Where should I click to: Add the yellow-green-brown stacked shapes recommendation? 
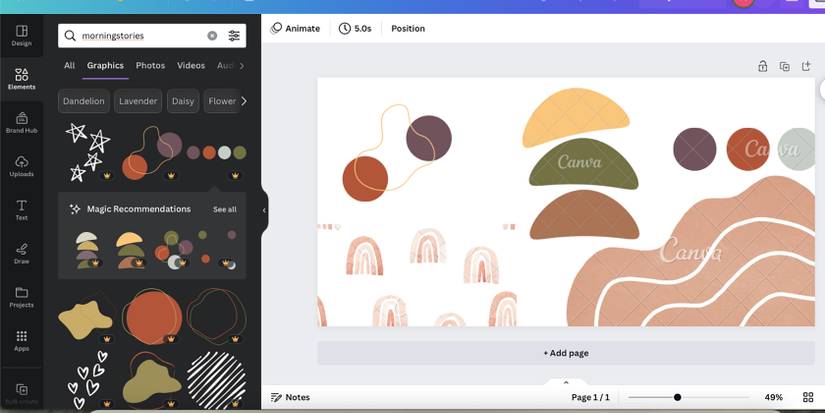tap(130, 250)
